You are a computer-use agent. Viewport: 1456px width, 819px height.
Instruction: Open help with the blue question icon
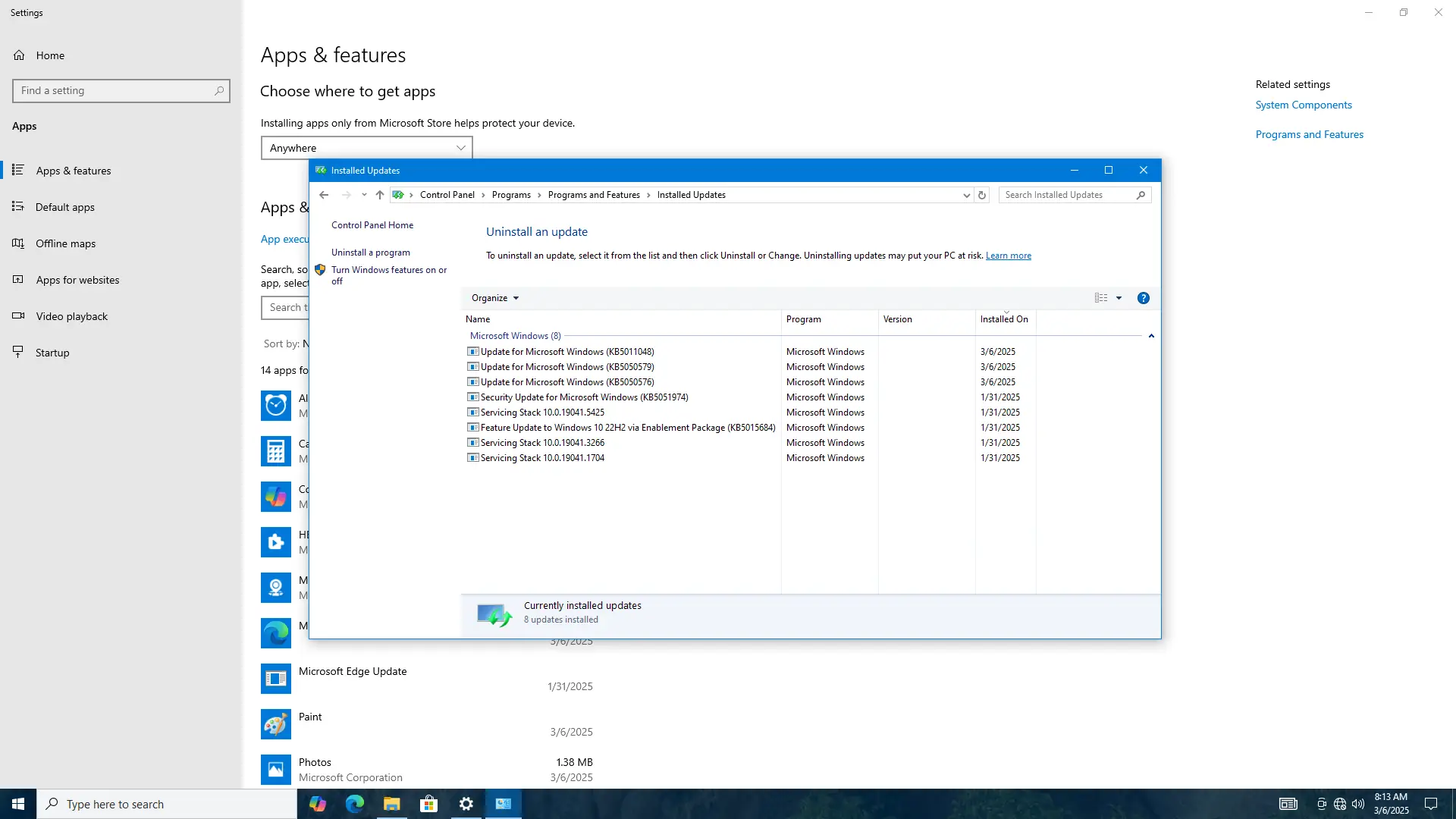coord(1144,298)
